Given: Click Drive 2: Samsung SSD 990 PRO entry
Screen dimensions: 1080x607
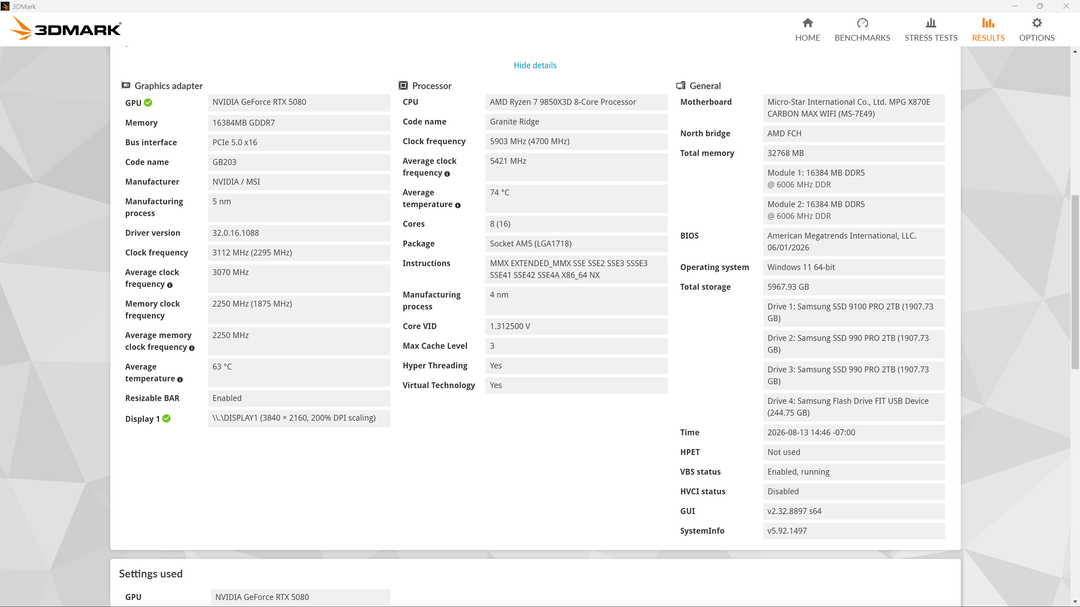Looking at the screenshot, I should click(x=854, y=344).
